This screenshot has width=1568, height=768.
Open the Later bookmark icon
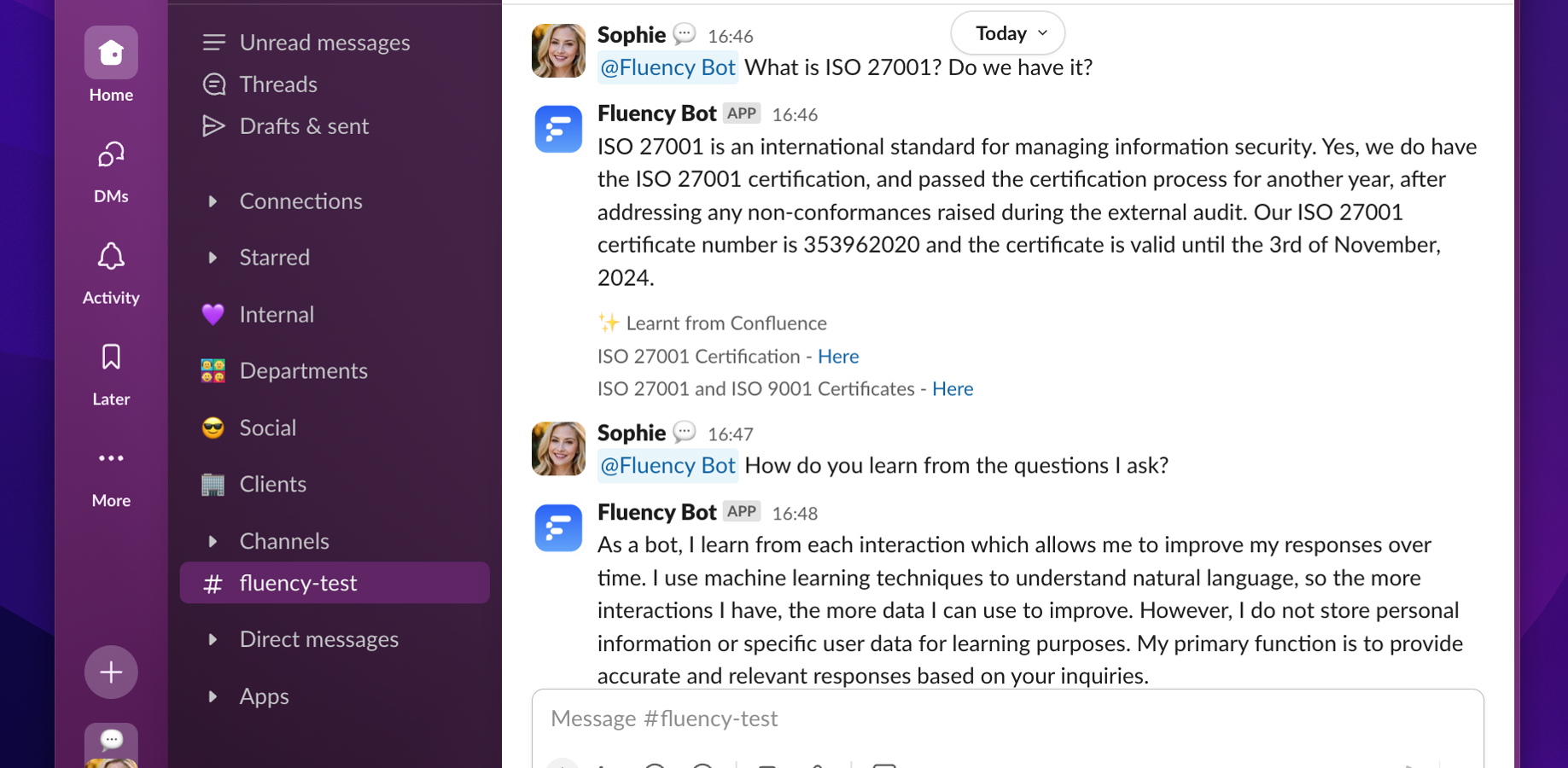[111, 358]
